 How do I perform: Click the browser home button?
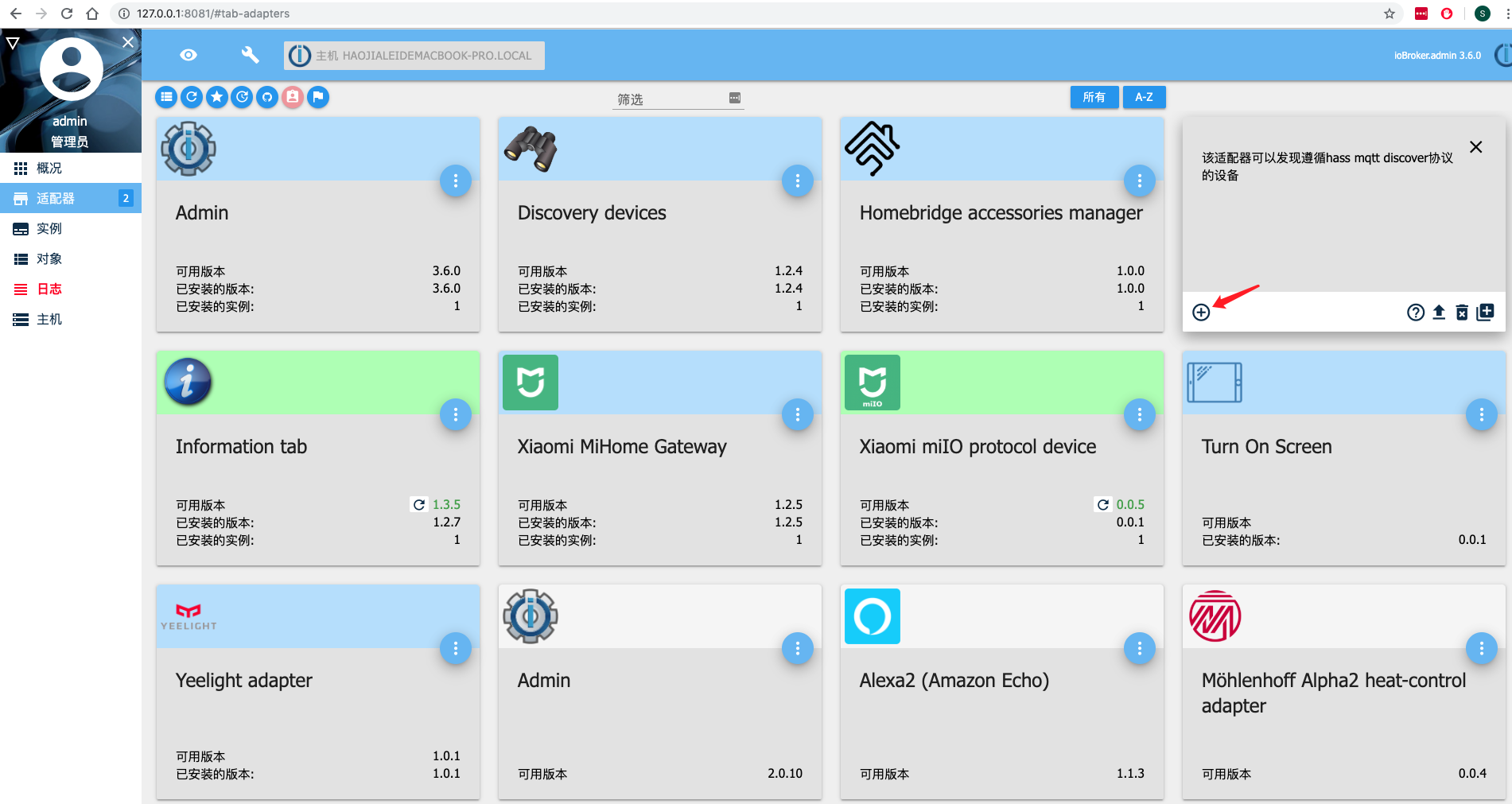tap(92, 14)
